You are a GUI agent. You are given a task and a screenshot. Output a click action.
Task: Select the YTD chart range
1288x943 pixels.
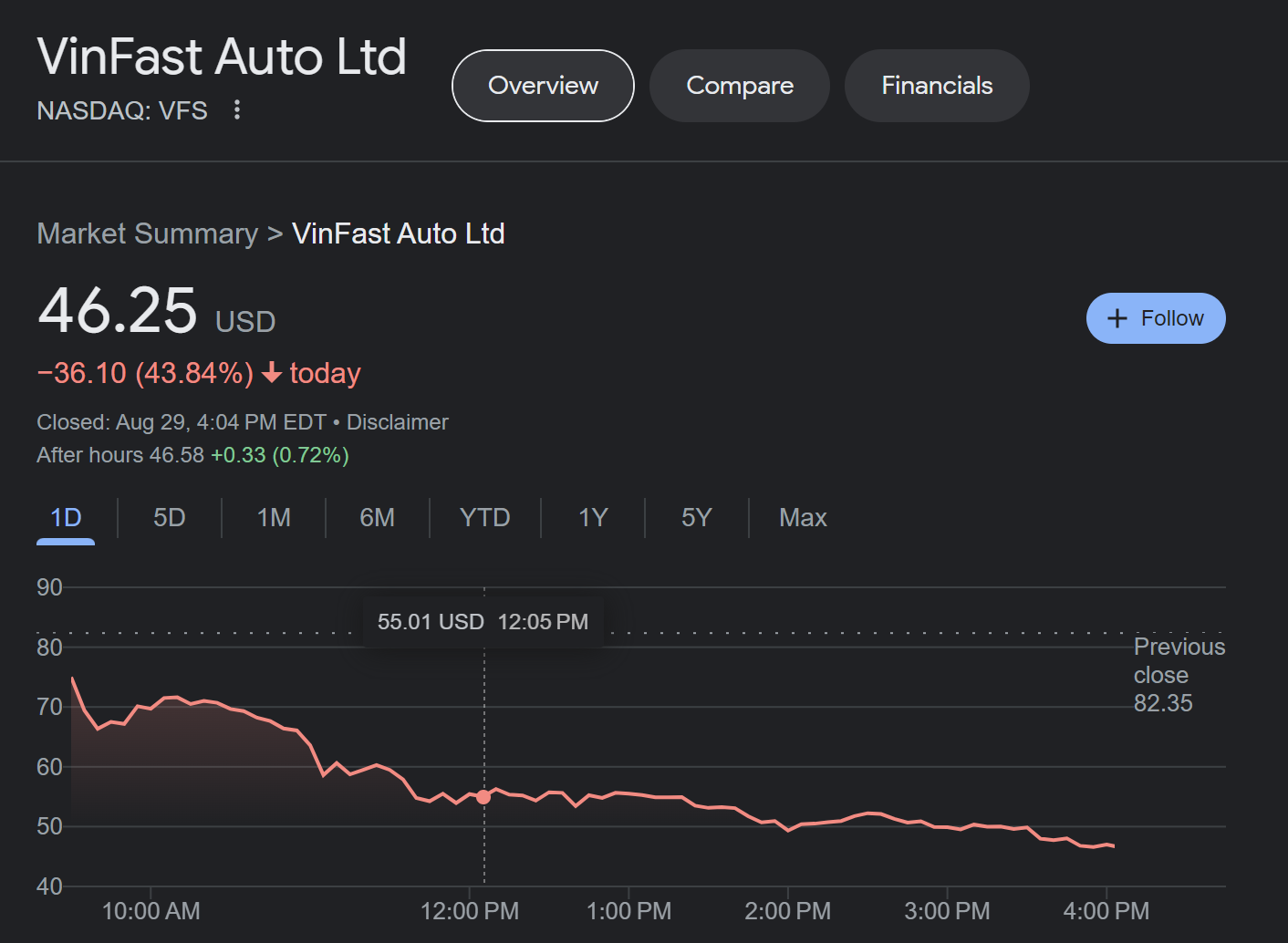(484, 518)
